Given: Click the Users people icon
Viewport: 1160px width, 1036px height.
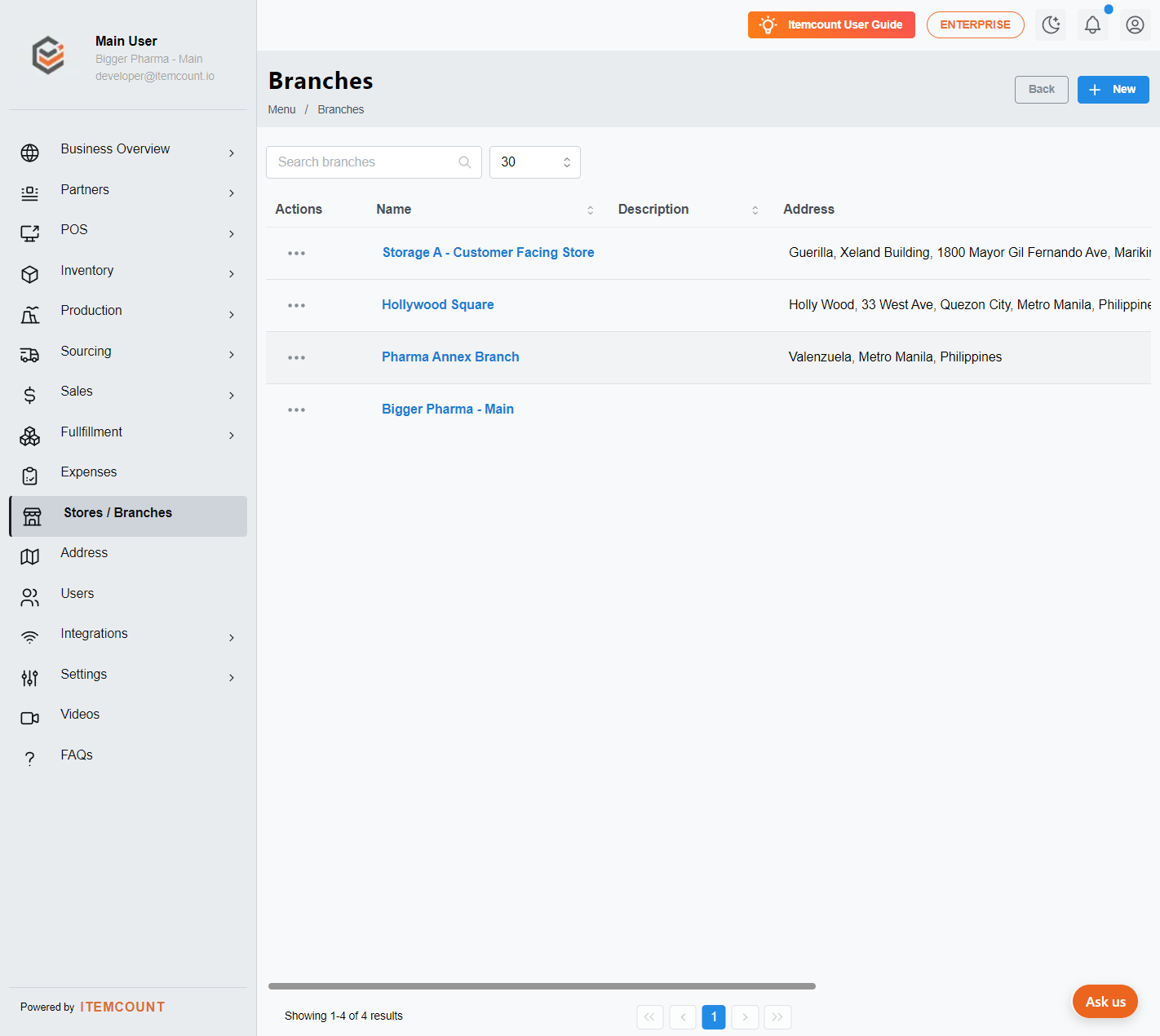Looking at the screenshot, I should [30, 597].
